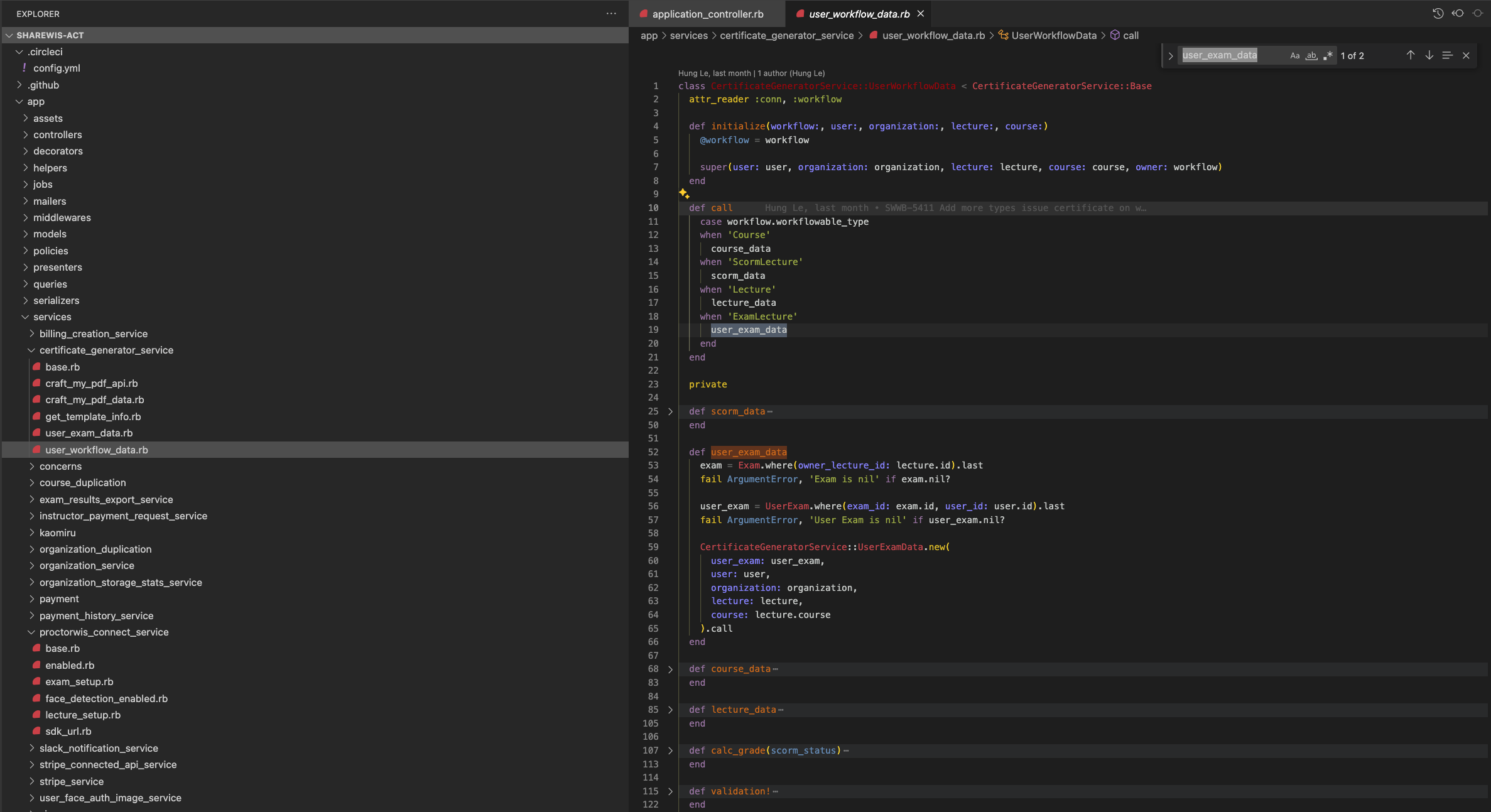Open exam_setup.rb file
The width and height of the screenshot is (1491, 812).
315,681
